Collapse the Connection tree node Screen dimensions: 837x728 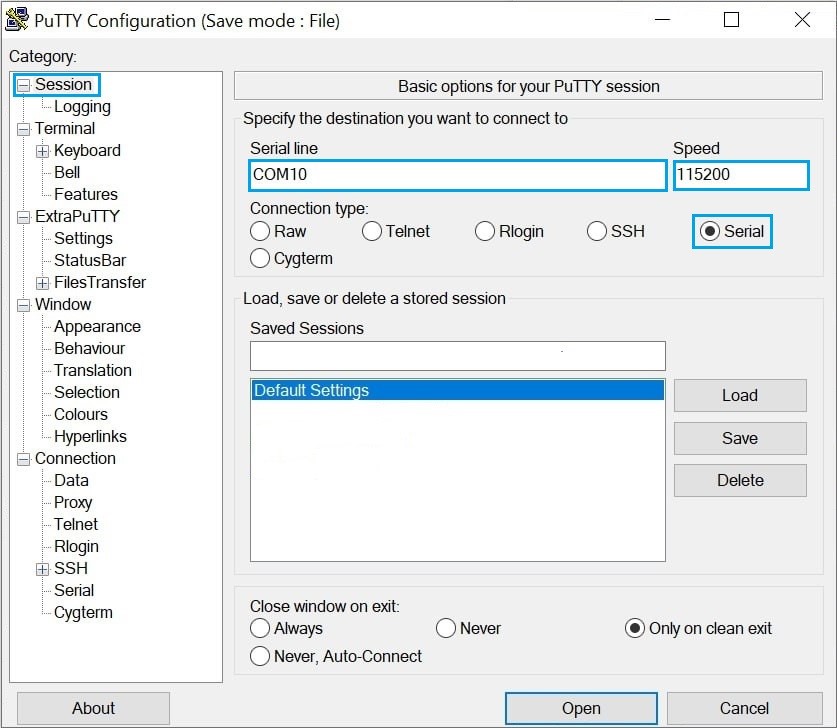click(x=23, y=459)
